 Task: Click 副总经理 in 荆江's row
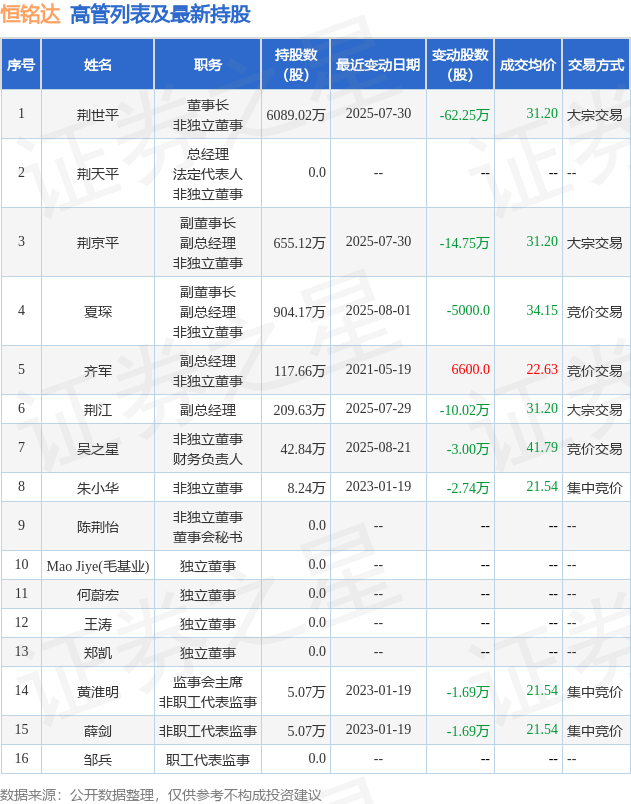click(x=208, y=410)
